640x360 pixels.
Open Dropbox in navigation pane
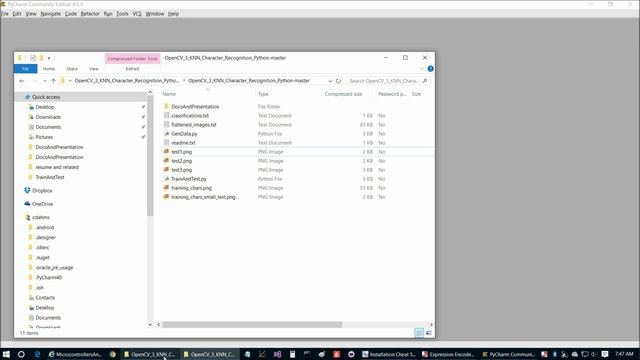[42, 191]
